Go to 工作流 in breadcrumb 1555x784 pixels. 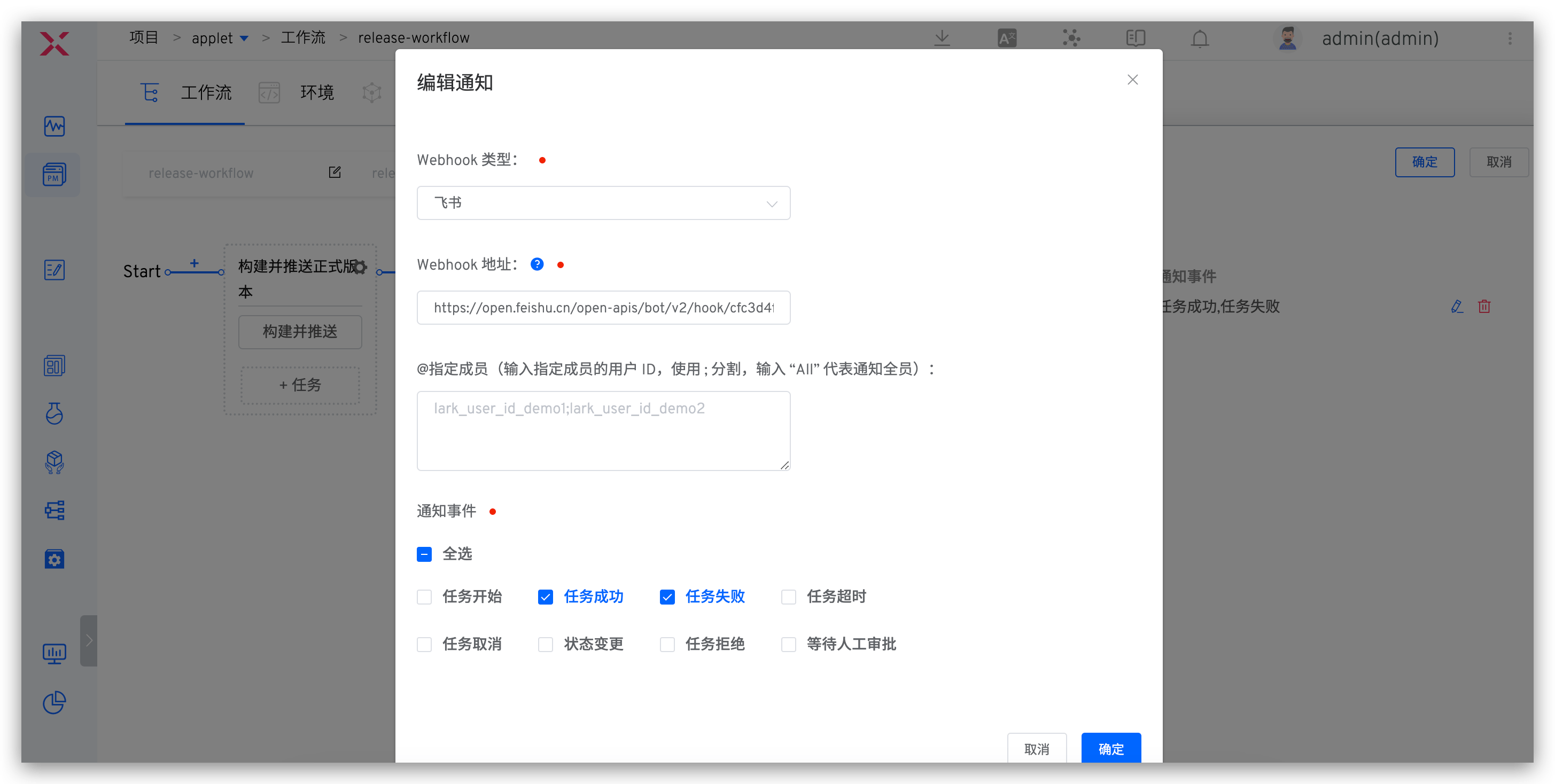point(303,37)
